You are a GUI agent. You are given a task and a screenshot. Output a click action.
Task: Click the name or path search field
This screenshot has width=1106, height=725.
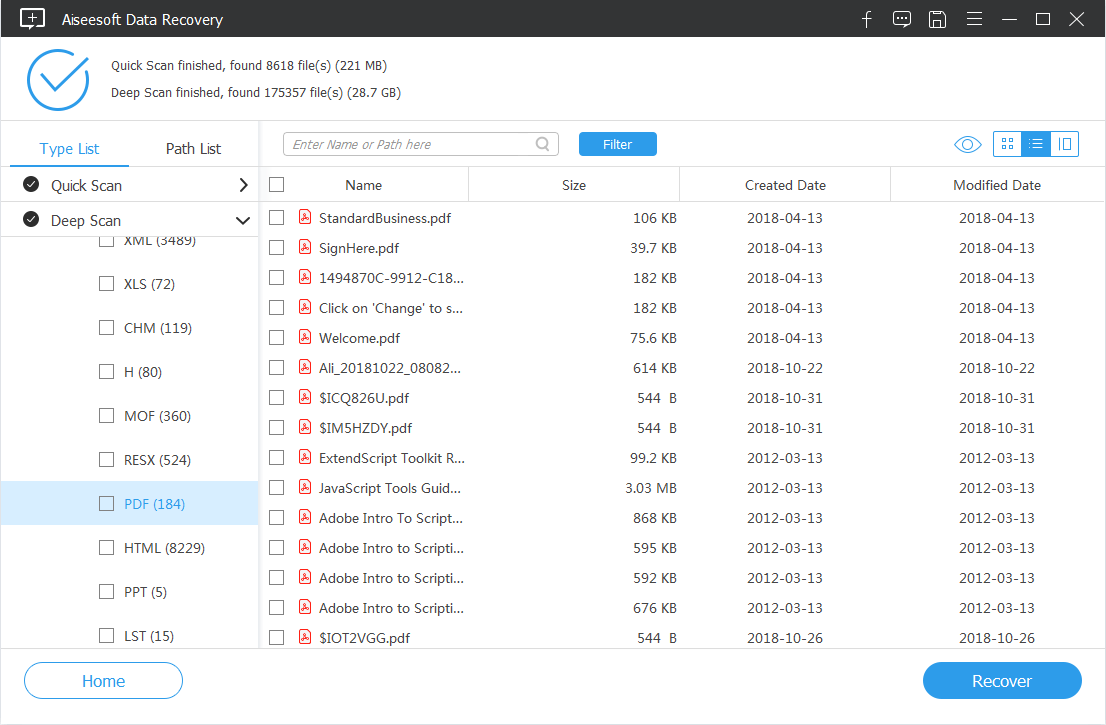pyautogui.click(x=410, y=144)
